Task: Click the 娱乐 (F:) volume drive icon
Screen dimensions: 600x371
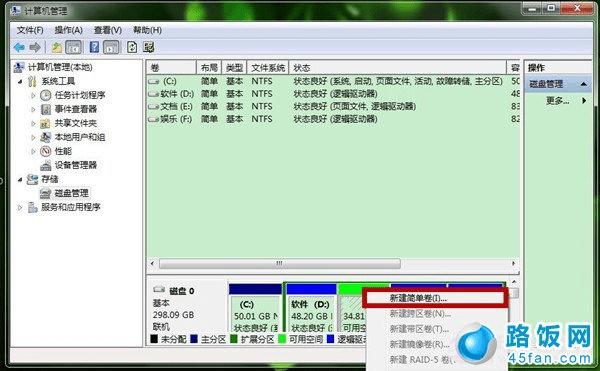Action: [x=153, y=119]
